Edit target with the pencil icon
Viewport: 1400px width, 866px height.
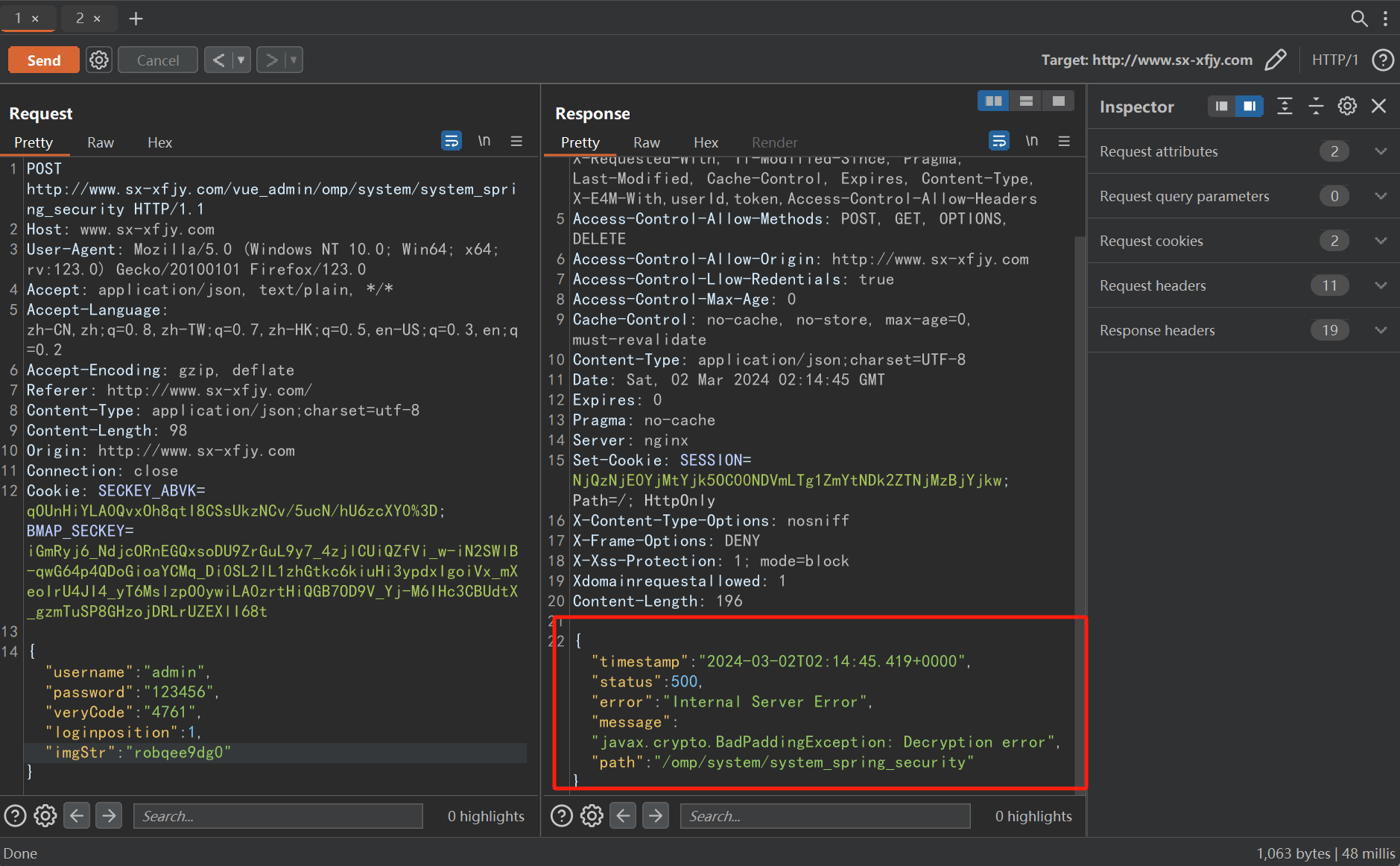1276,60
